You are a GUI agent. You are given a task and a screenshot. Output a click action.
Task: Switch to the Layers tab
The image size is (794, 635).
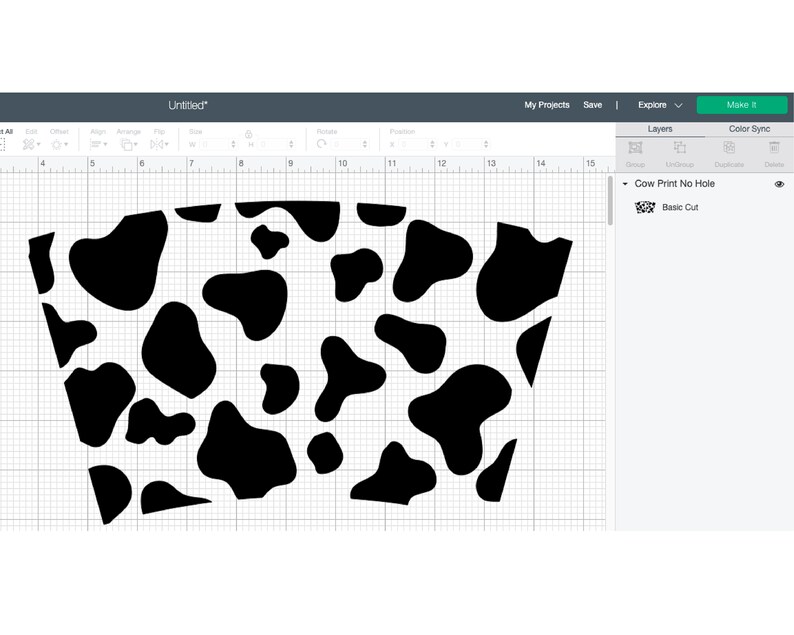point(660,129)
